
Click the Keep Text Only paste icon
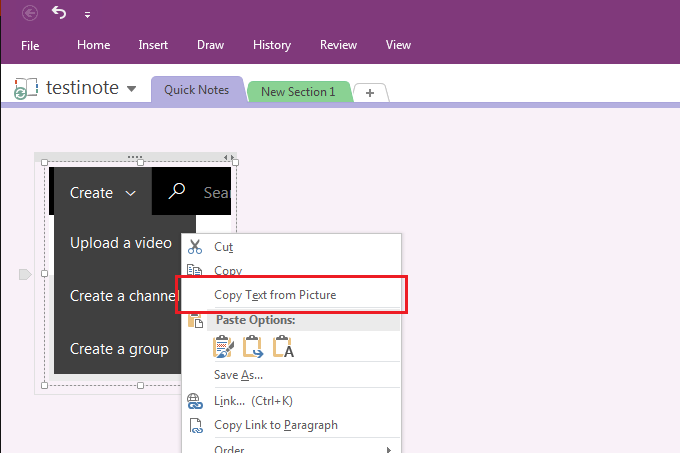coord(283,347)
